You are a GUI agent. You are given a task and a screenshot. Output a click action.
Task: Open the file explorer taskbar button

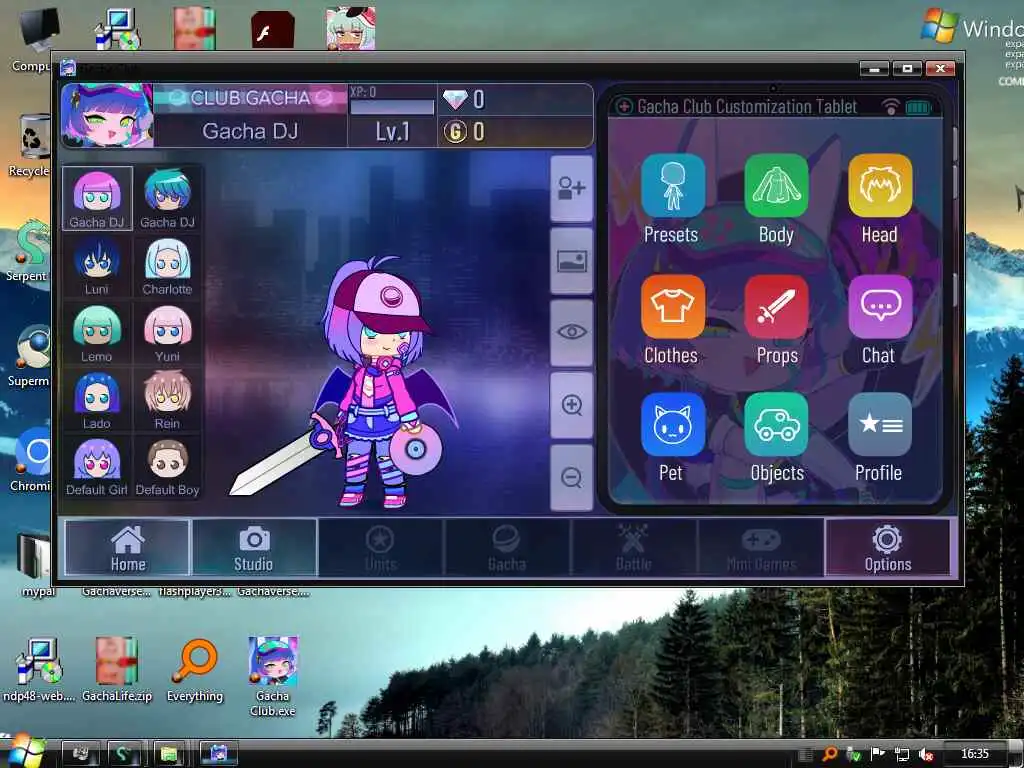click(169, 754)
